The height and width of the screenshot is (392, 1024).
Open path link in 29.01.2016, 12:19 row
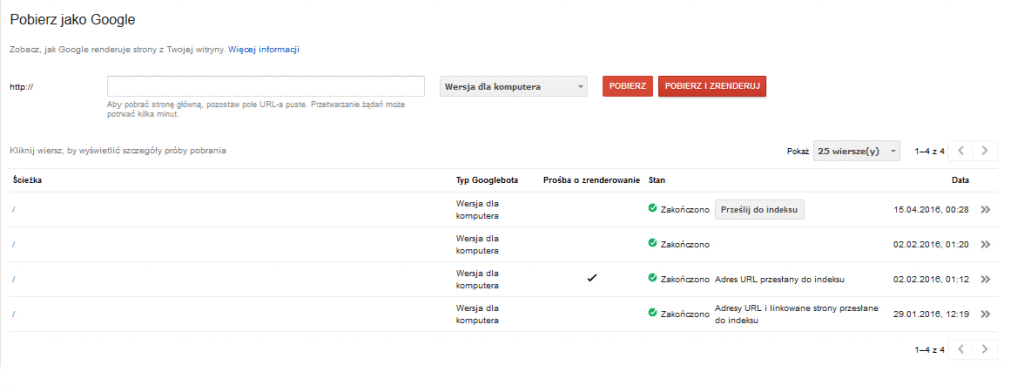click(x=14, y=314)
